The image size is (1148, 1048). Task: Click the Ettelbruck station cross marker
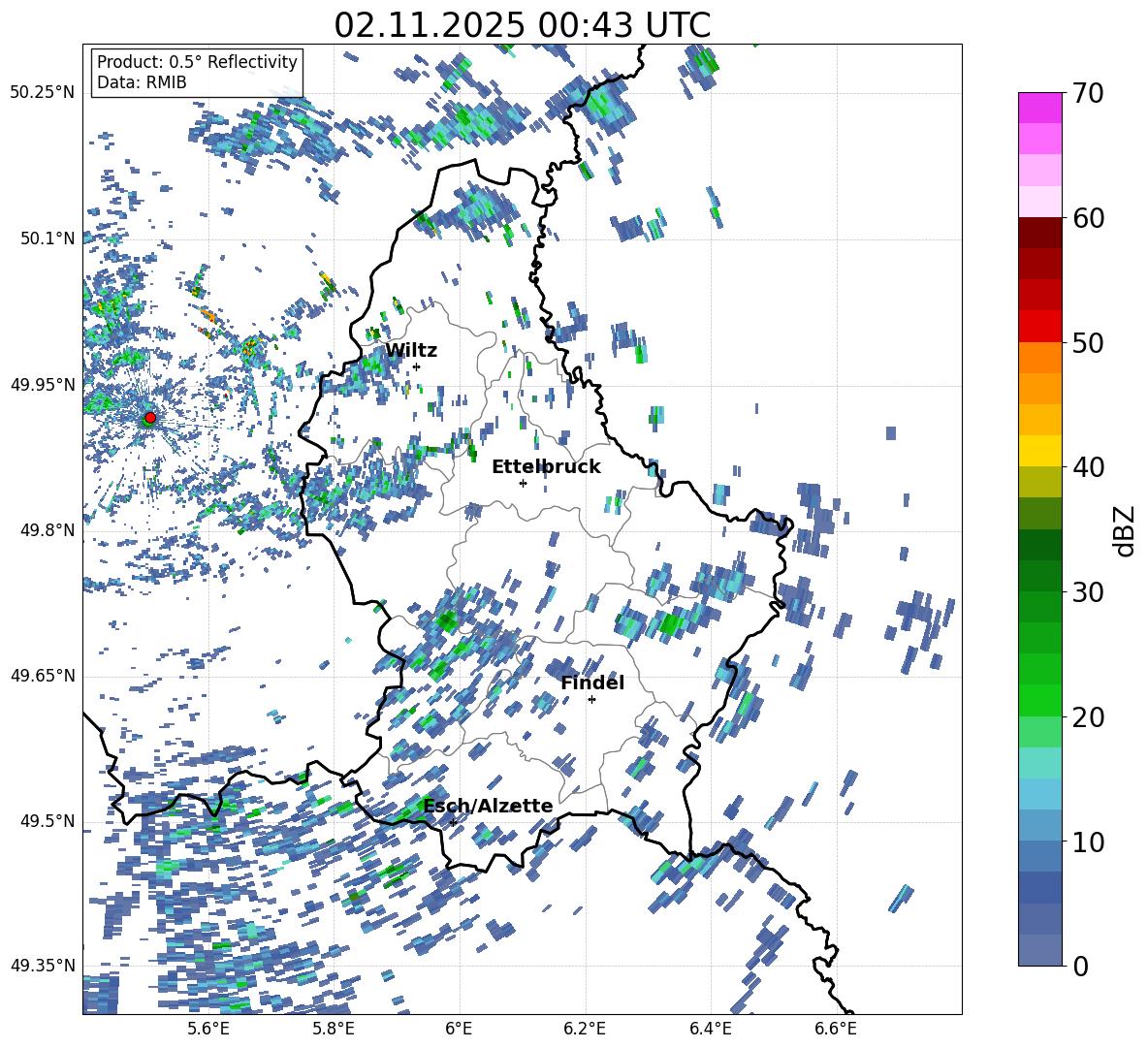click(x=523, y=483)
